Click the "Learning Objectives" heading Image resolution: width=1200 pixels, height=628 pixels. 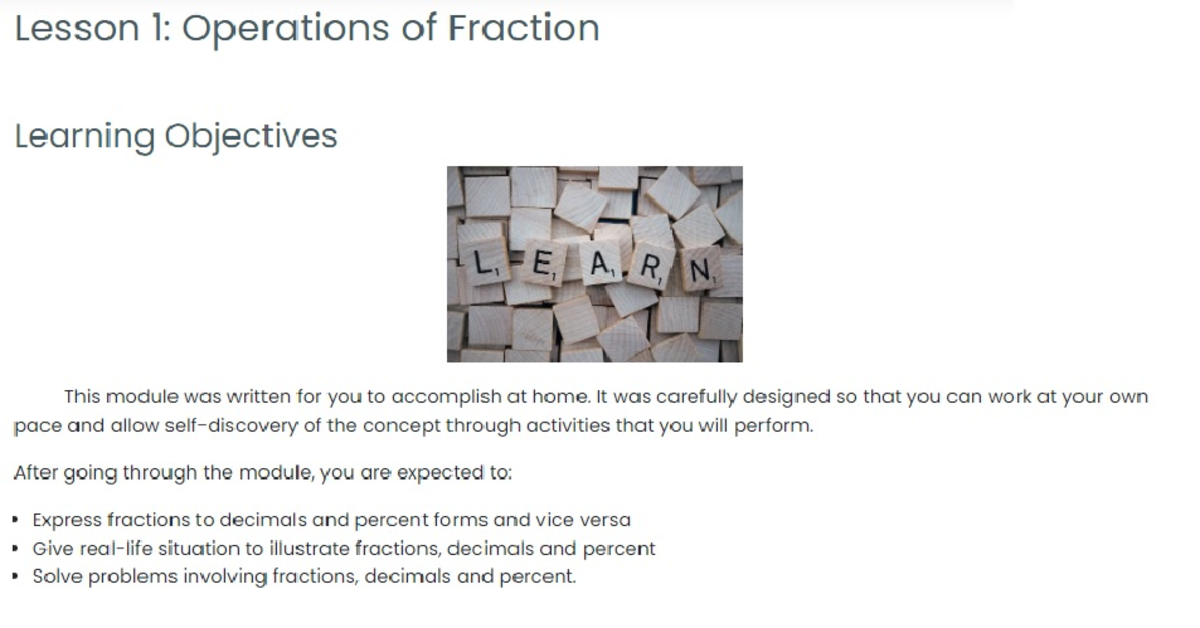[x=176, y=135]
